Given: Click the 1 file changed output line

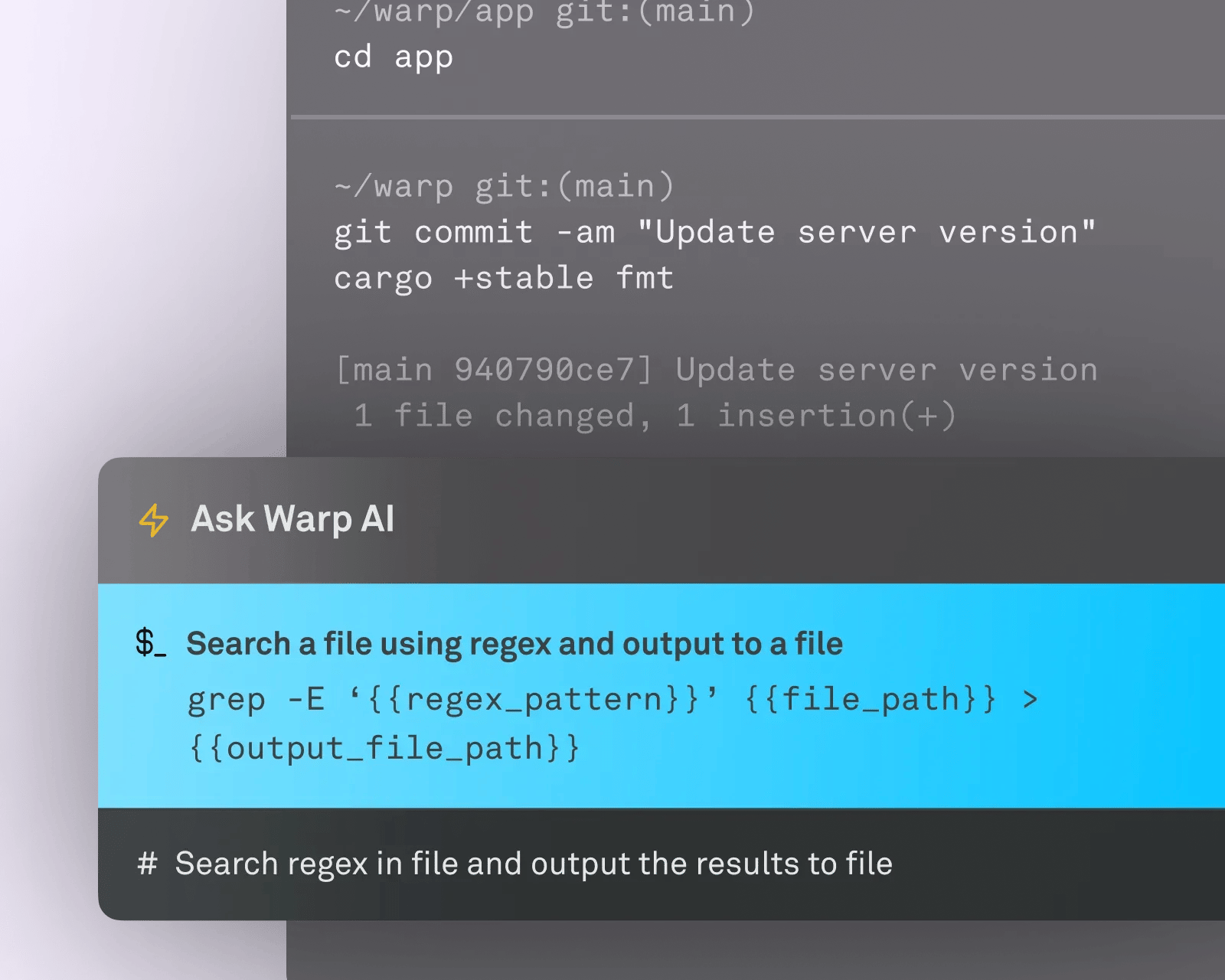Looking at the screenshot, I should point(655,415).
